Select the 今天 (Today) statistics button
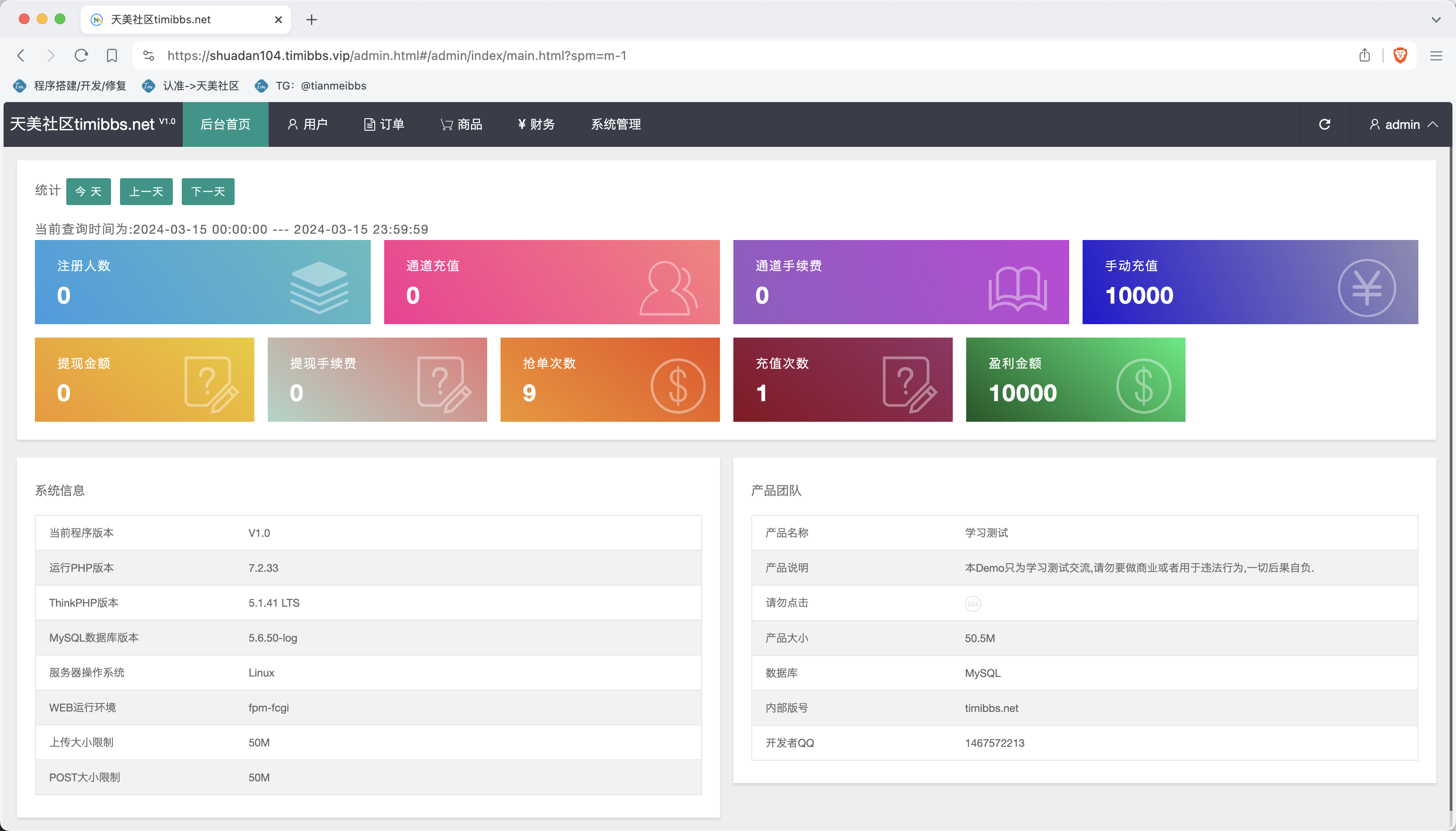Viewport: 1456px width, 831px height. (x=88, y=191)
